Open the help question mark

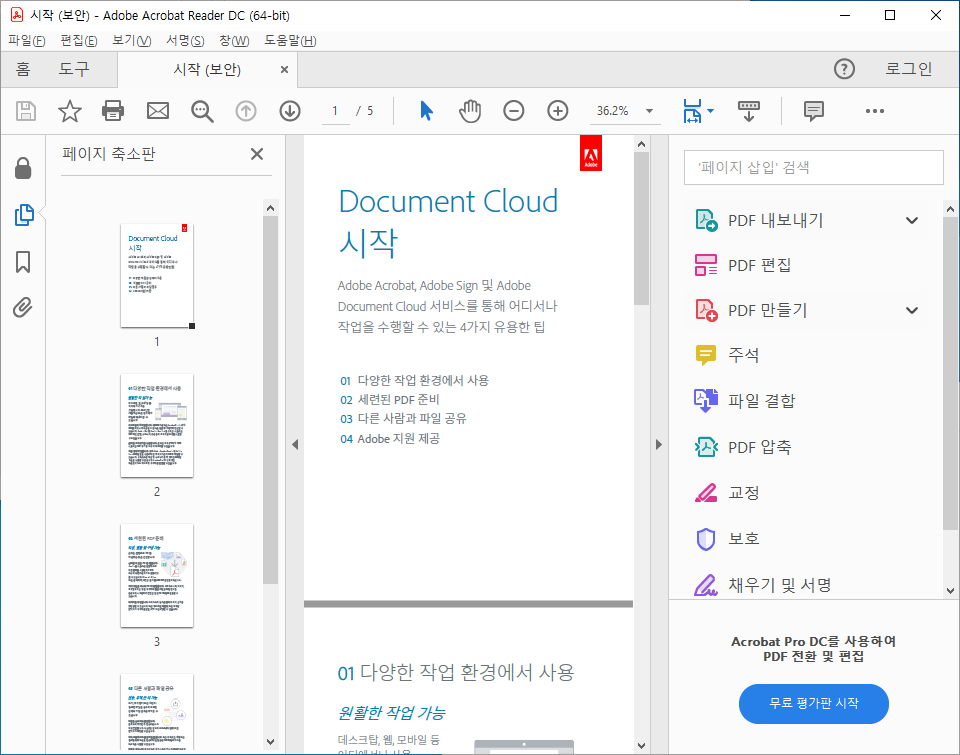coord(844,69)
